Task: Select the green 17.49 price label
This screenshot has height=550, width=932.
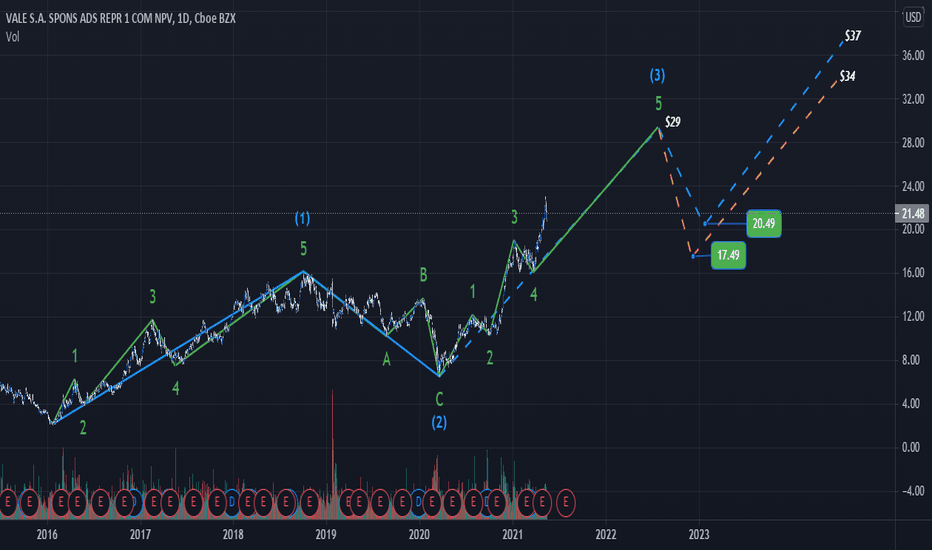Action: (728, 255)
